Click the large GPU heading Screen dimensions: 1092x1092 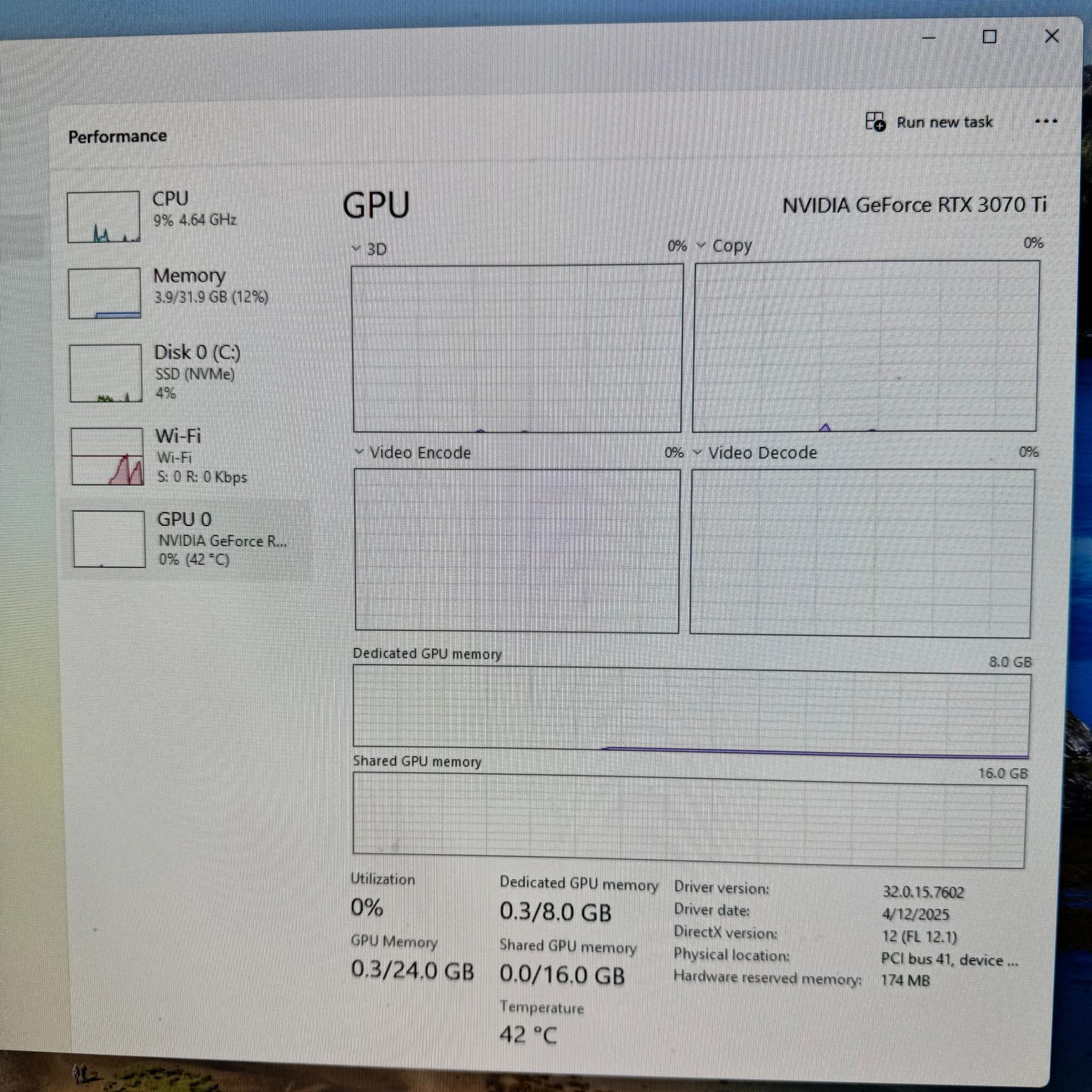376,205
